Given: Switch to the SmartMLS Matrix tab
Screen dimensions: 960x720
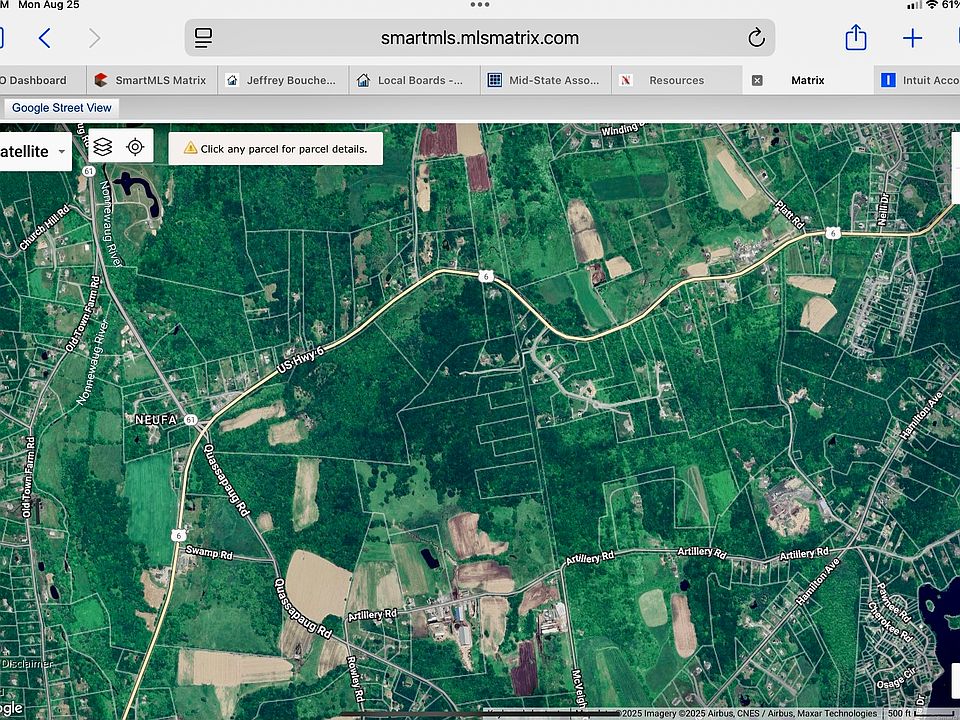Looking at the screenshot, I should (150, 80).
